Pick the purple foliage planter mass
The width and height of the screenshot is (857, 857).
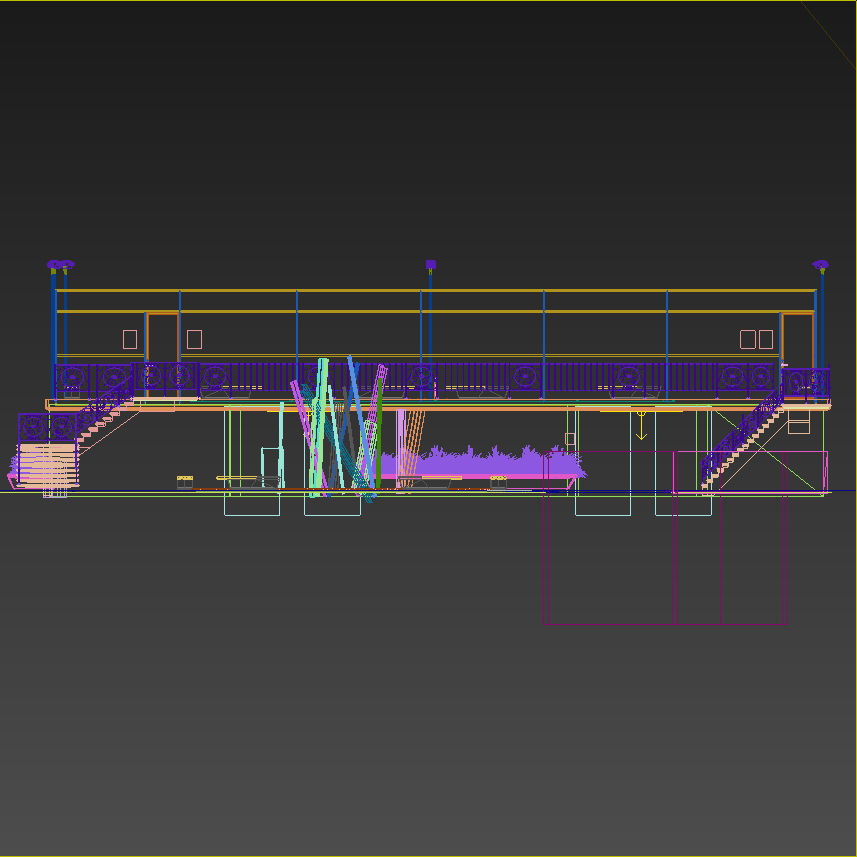(481, 462)
